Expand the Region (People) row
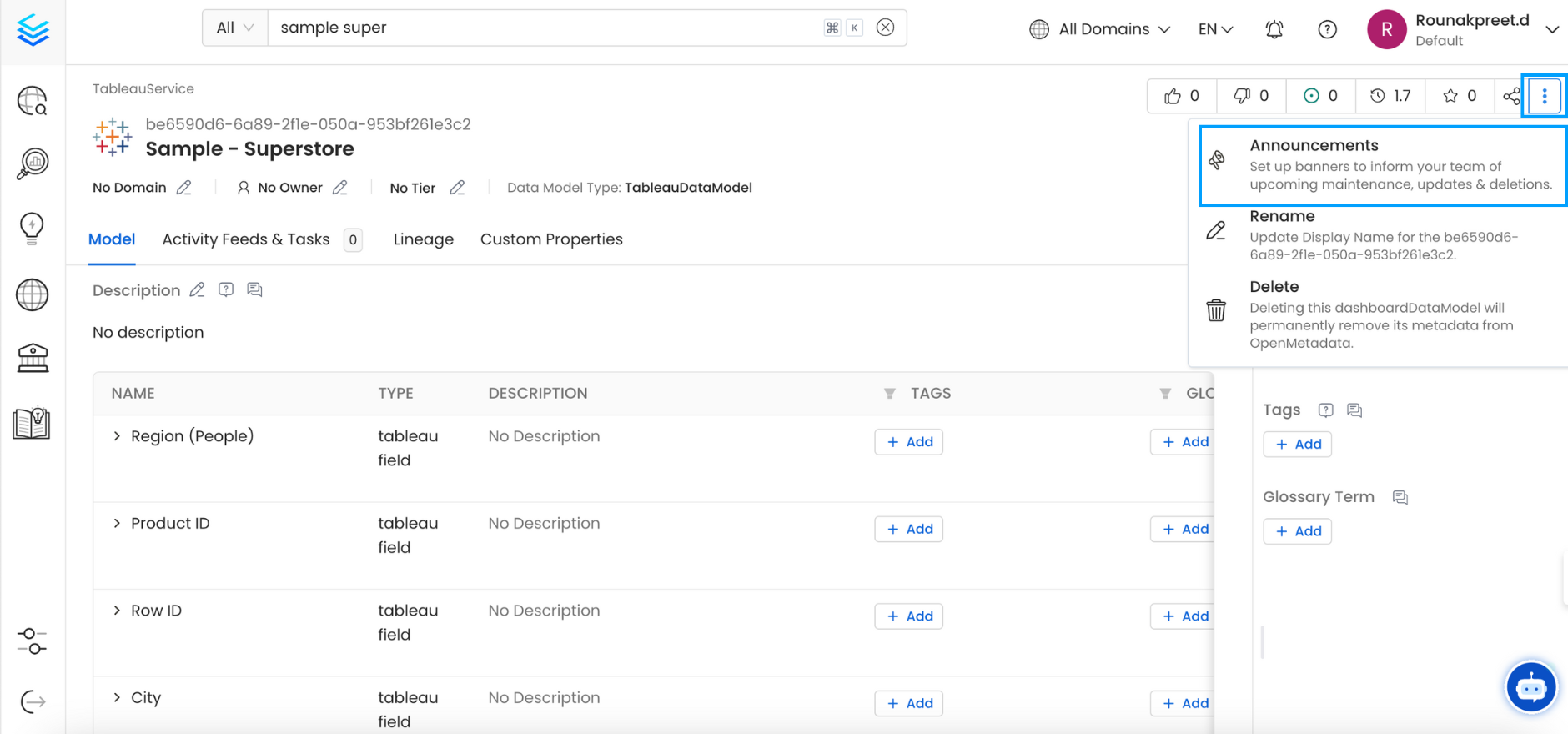Viewport: 1568px width, 734px height. tap(117, 436)
